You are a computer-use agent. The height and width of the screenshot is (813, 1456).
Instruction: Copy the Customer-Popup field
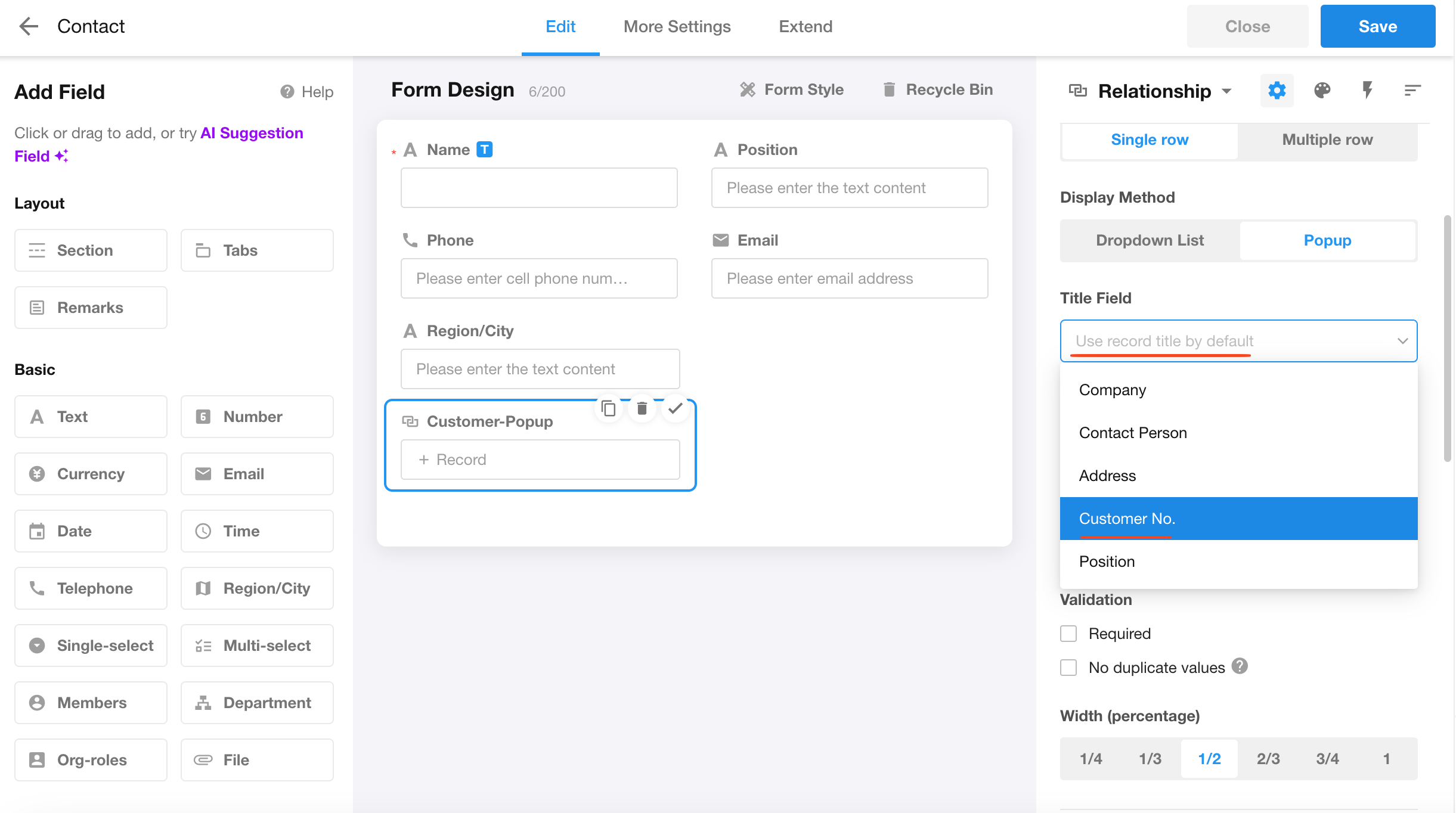(x=608, y=409)
